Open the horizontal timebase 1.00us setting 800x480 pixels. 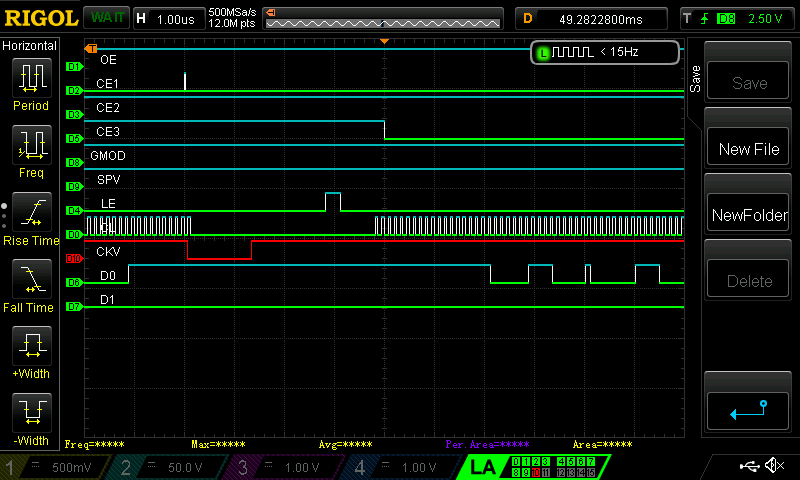[x=166, y=18]
